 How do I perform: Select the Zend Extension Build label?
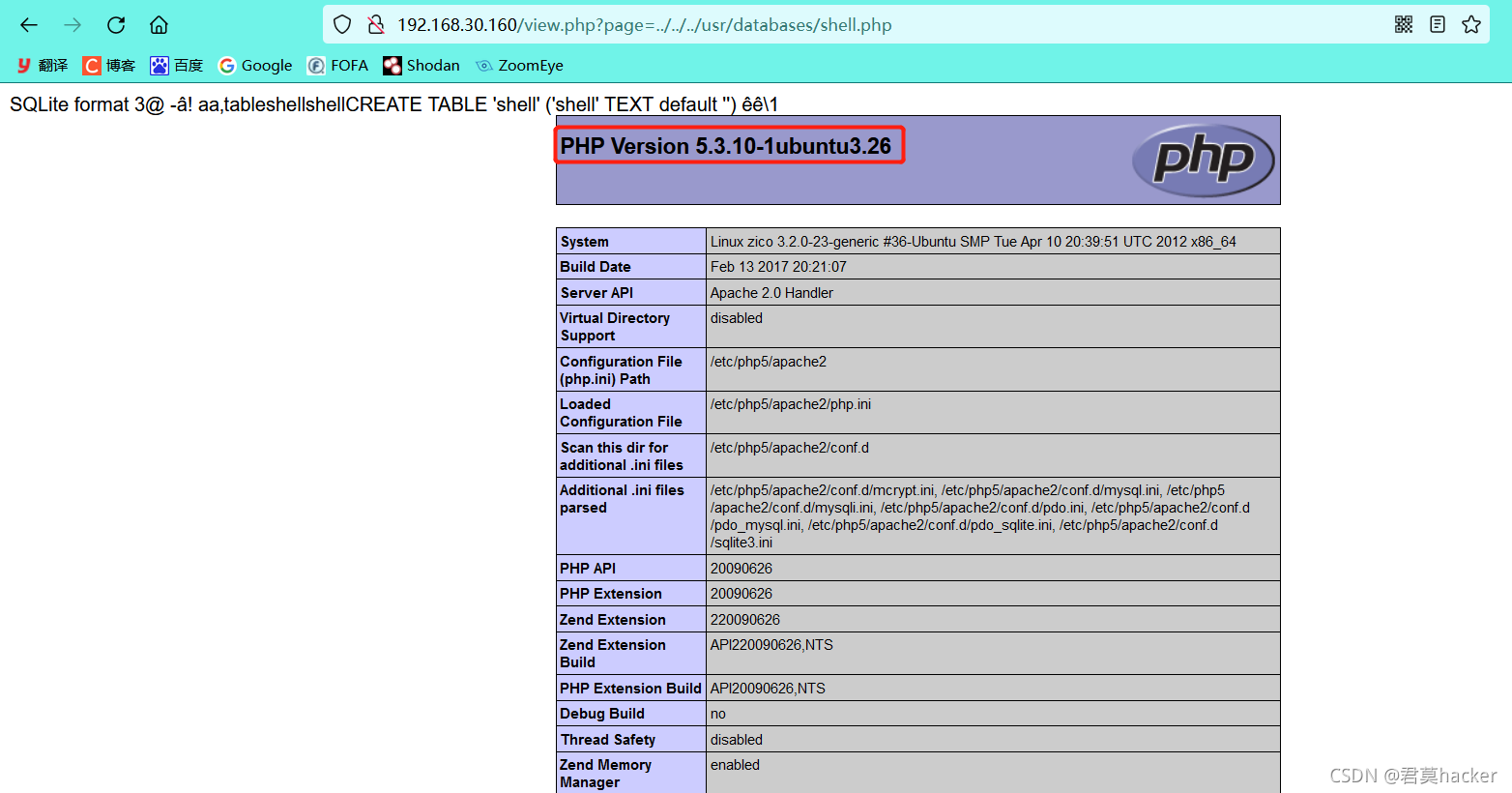tap(613, 654)
